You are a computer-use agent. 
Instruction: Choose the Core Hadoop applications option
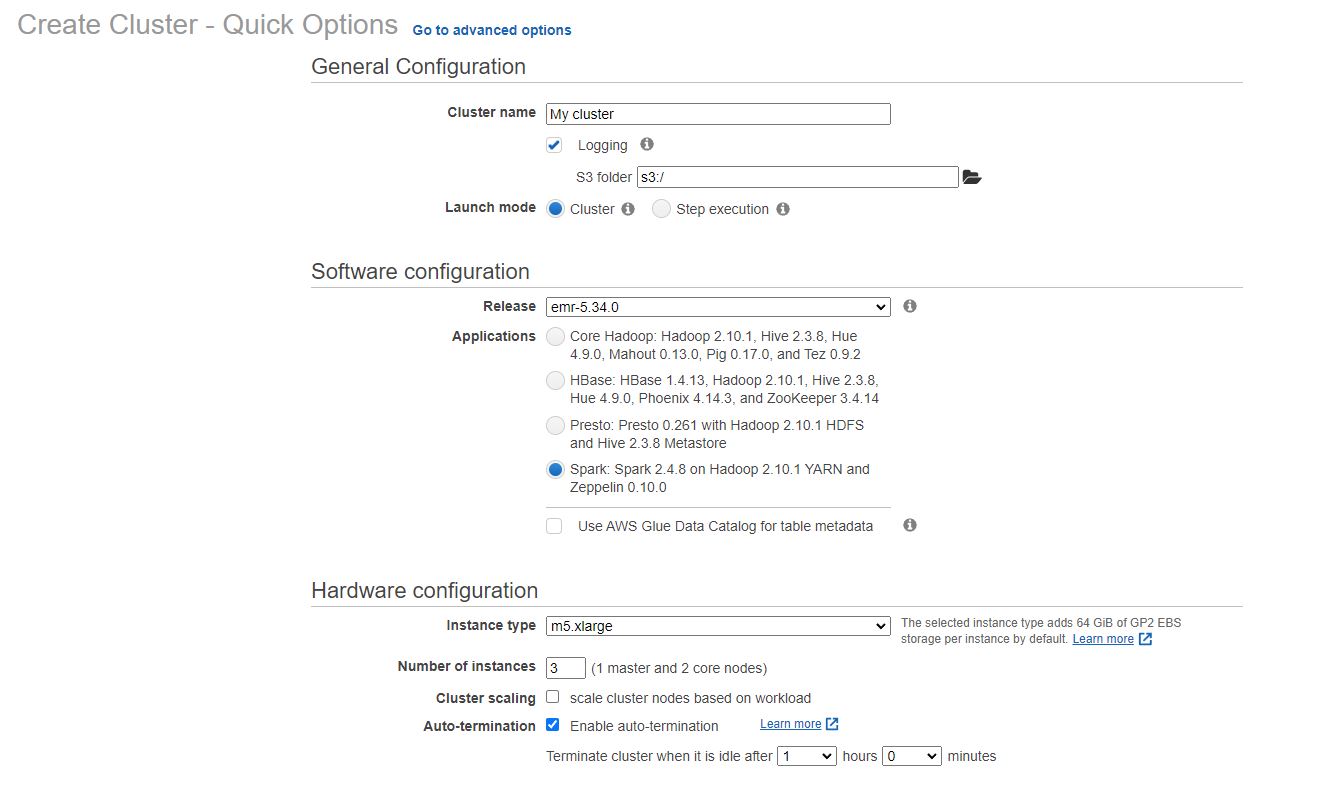(x=555, y=337)
